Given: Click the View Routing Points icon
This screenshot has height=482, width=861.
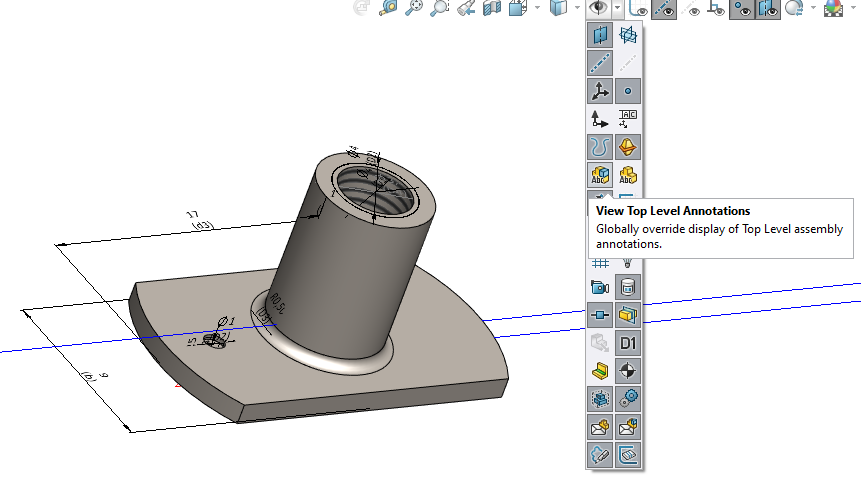Looking at the screenshot, I should coord(600,315).
